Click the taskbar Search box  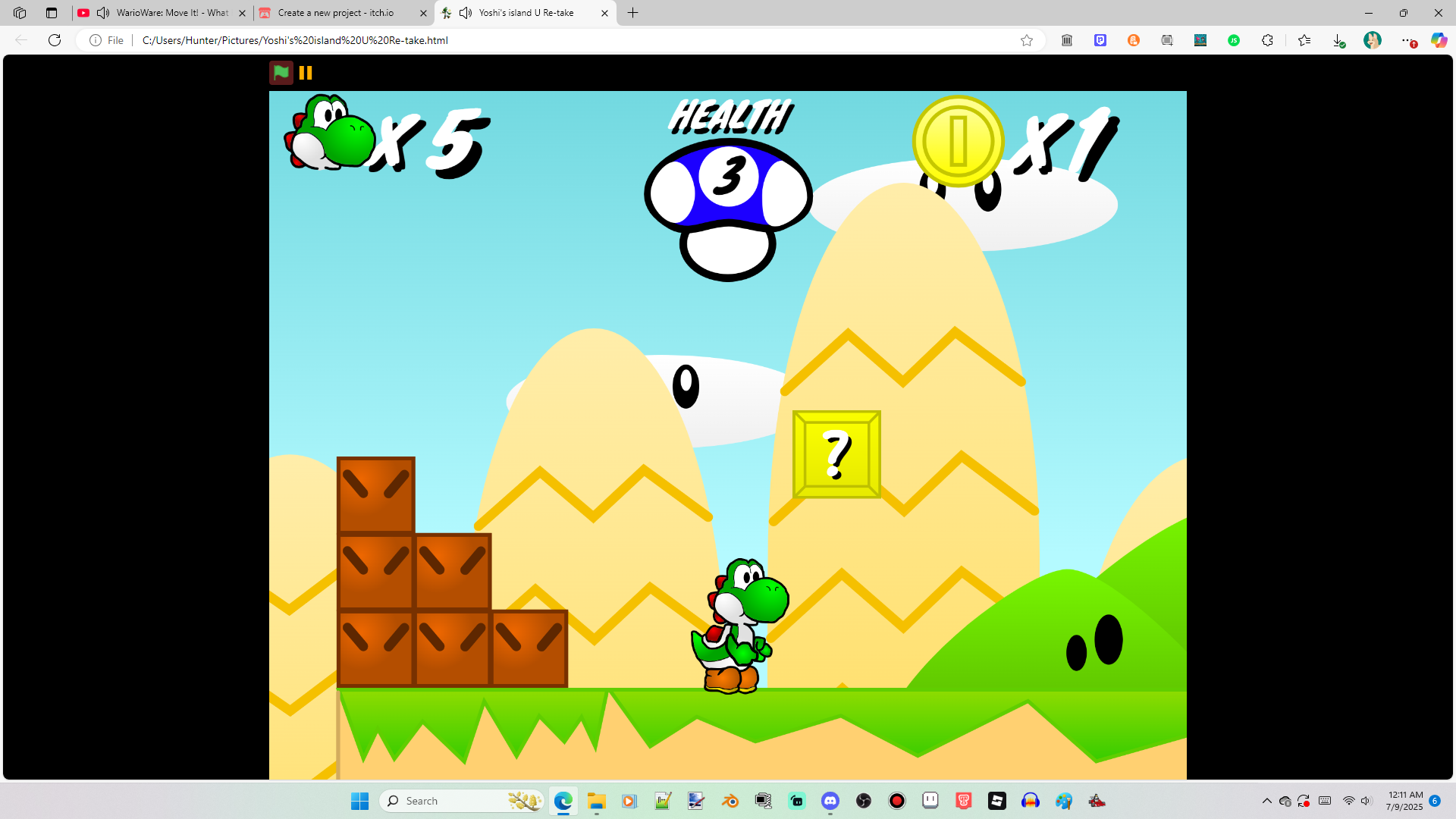coord(462,801)
